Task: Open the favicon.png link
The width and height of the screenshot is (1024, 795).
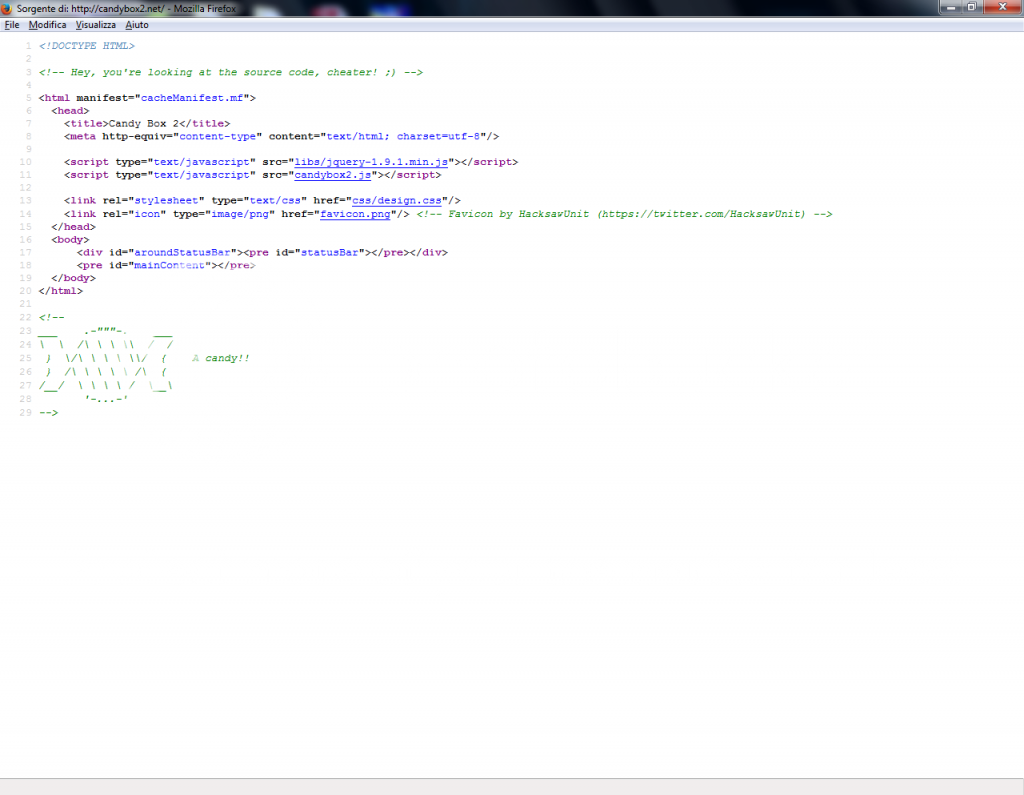Action: pos(354,214)
